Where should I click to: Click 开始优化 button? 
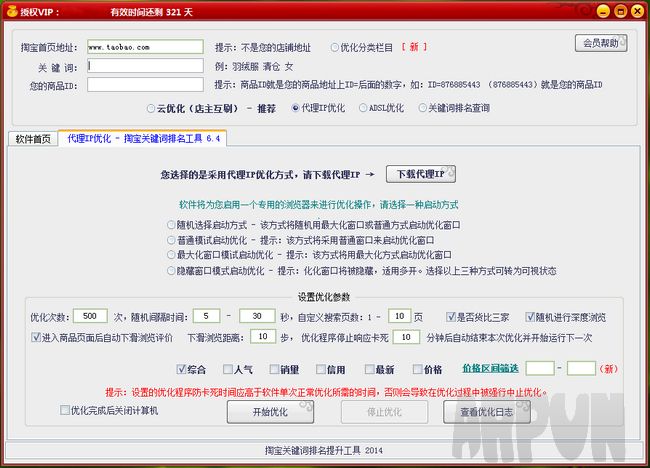pyautogui.click(x=270, y=412)
